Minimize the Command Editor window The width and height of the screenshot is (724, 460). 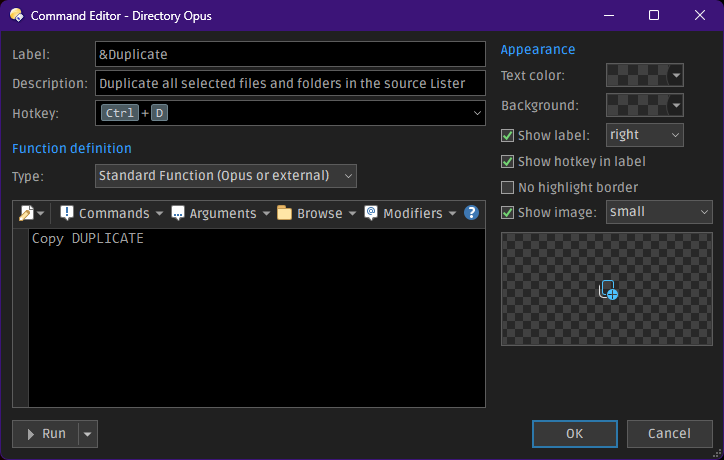coord(609,15)
